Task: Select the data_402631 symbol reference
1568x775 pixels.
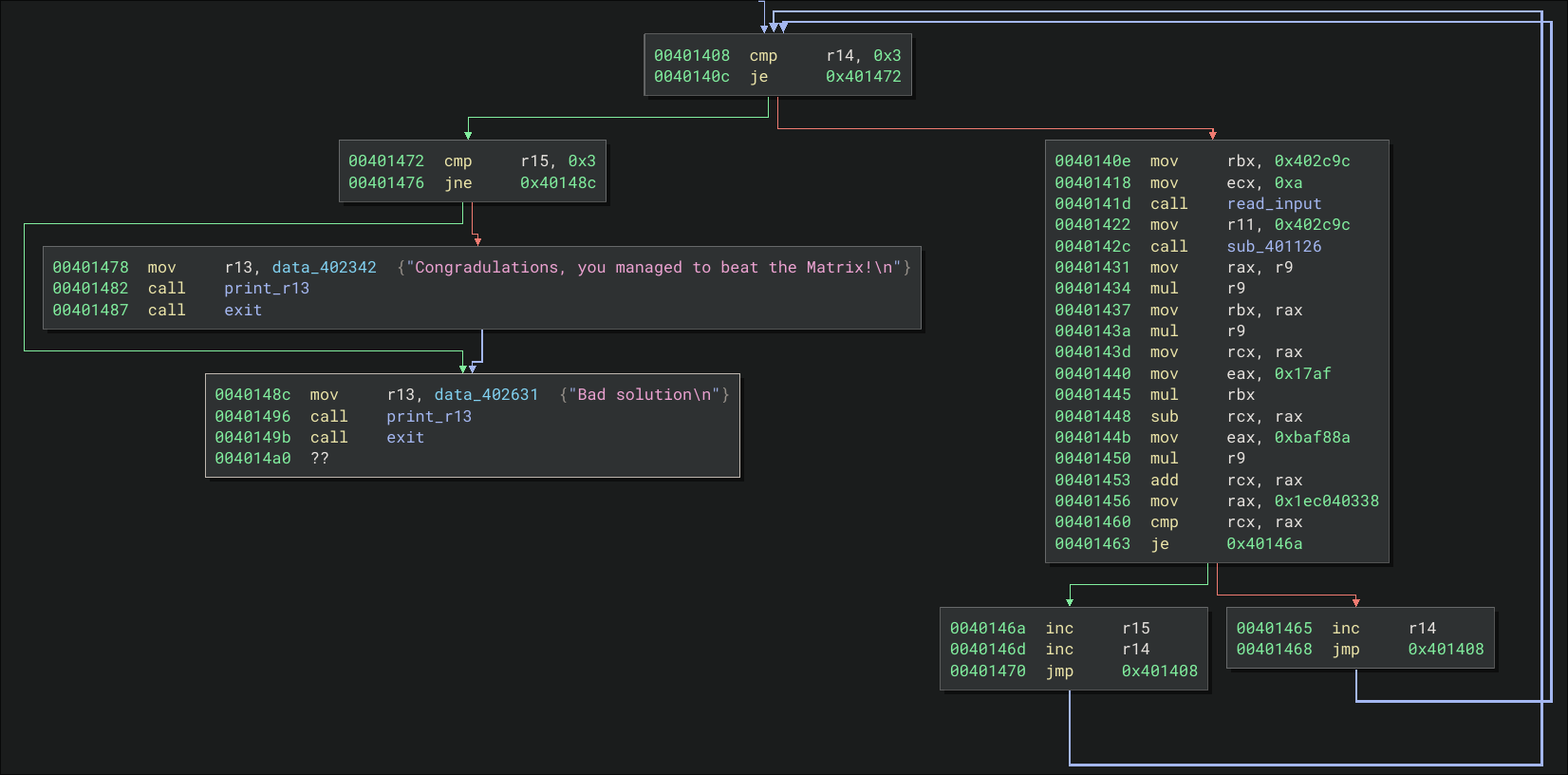Action: 486,395
